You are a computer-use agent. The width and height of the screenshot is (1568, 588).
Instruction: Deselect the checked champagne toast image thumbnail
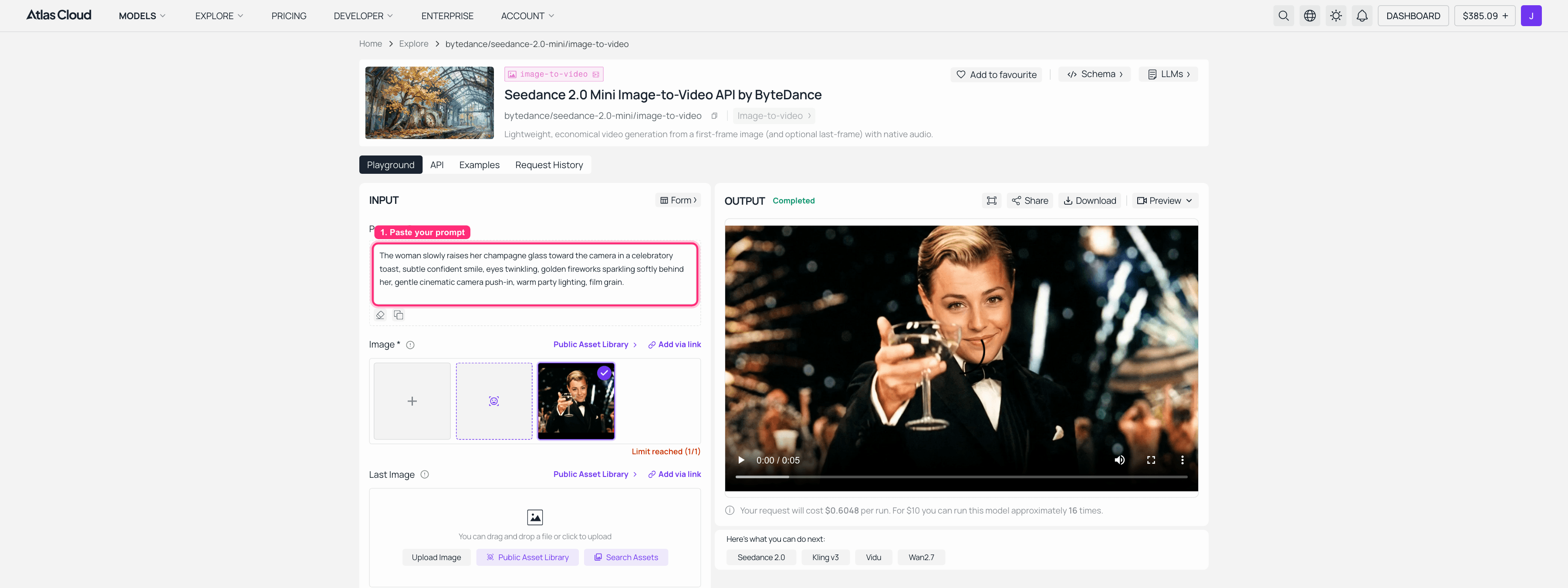pos(576,401)
